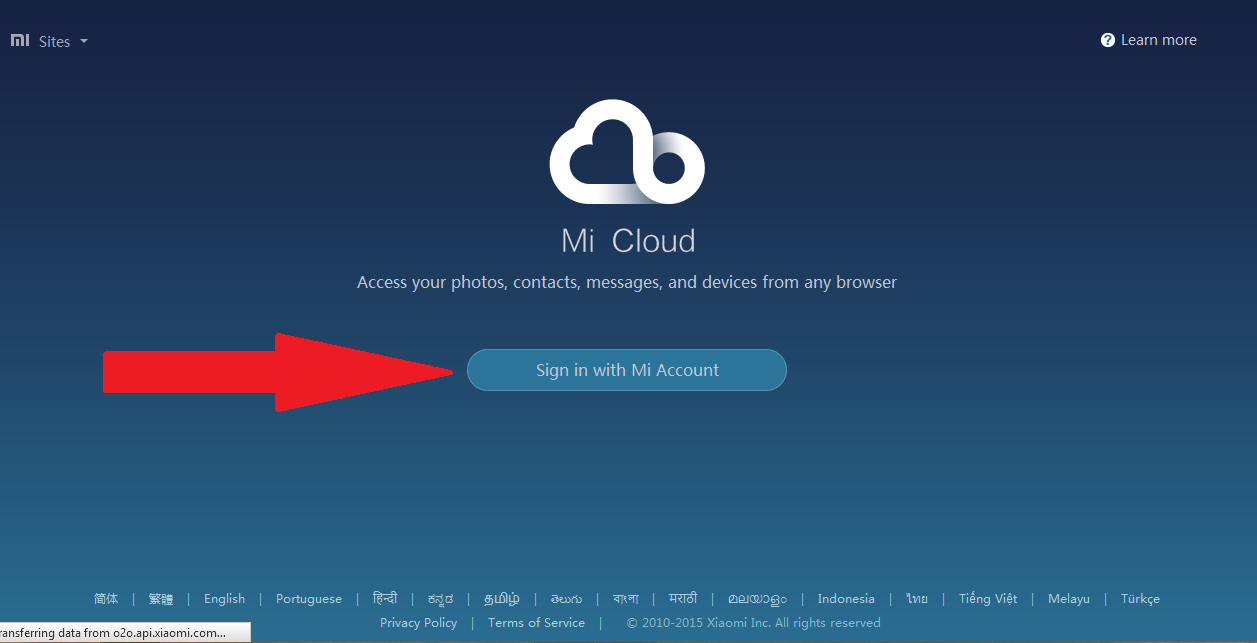
Task: Switch language to Traditional Chinese 繁體
Action: (x=160, y=598)
